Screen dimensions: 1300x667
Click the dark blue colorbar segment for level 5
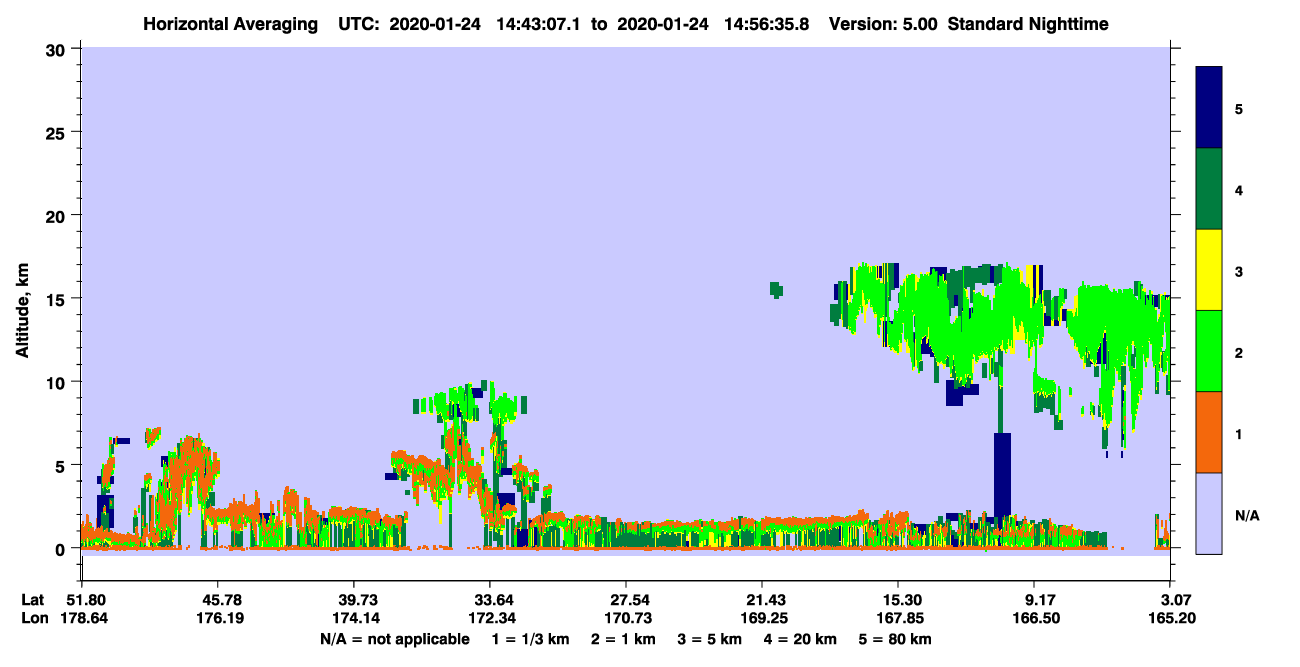(x=1209, y=107)
